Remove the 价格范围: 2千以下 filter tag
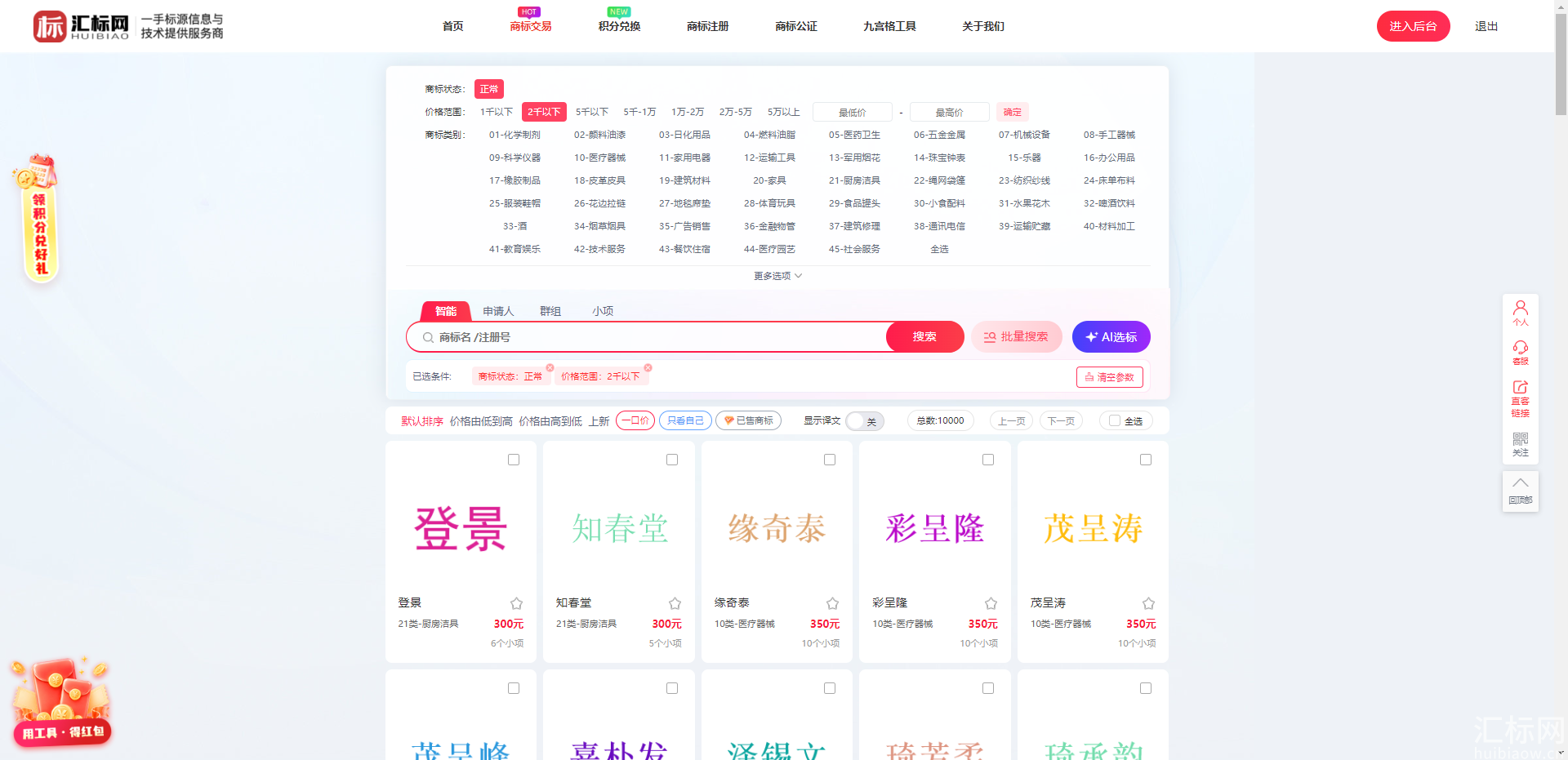 (648, 367)
